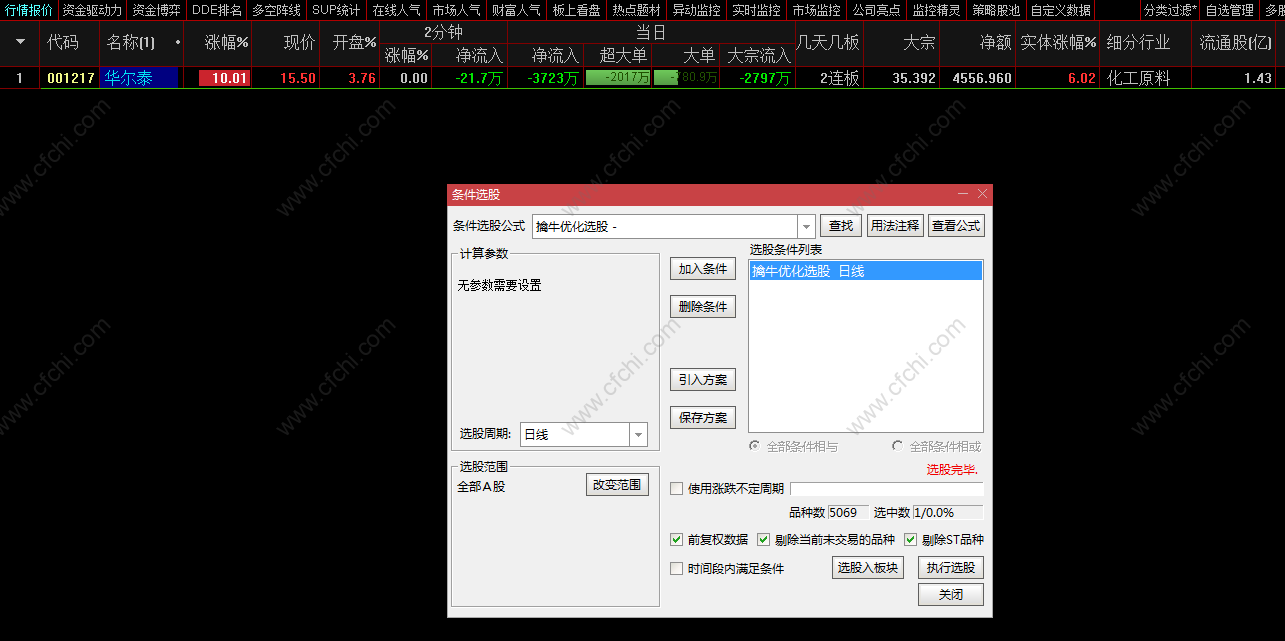Viewport: 1285px width, 641px height.
Task: Open the DDE排名 tab
Action: (216, 10)
